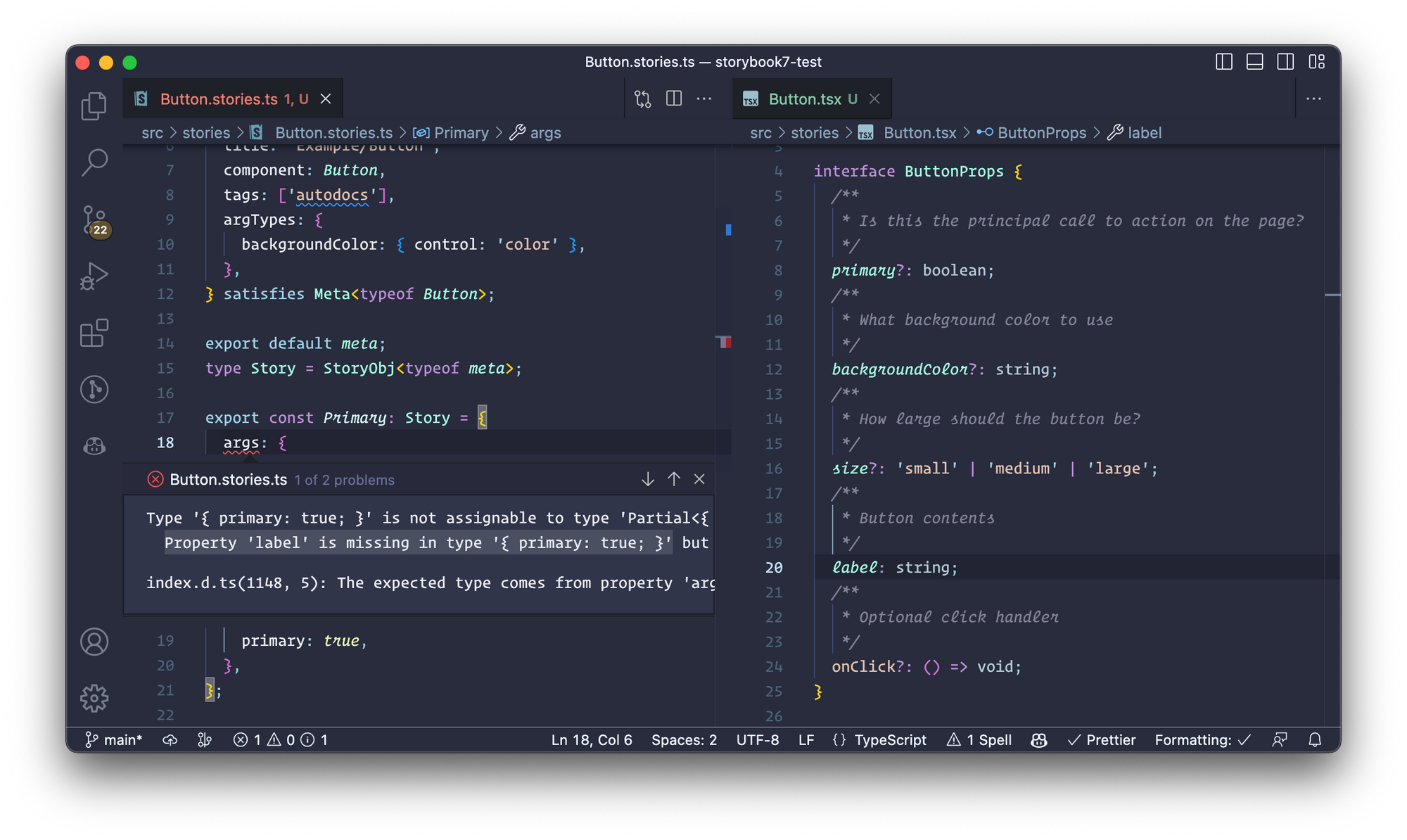
Task: Open the Run and Debug view
Action: pyautogui.click(x=94, y=276)
